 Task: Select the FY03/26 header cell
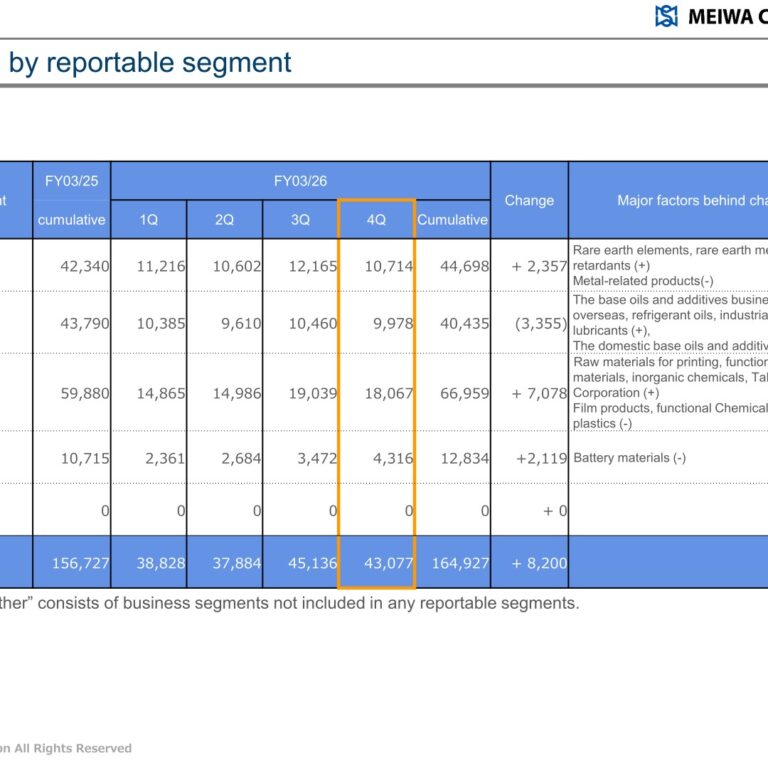point(300,181)
